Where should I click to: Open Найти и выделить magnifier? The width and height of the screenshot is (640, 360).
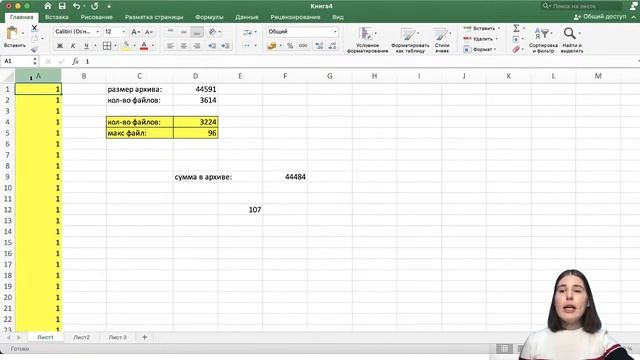[x=571, y=40]
